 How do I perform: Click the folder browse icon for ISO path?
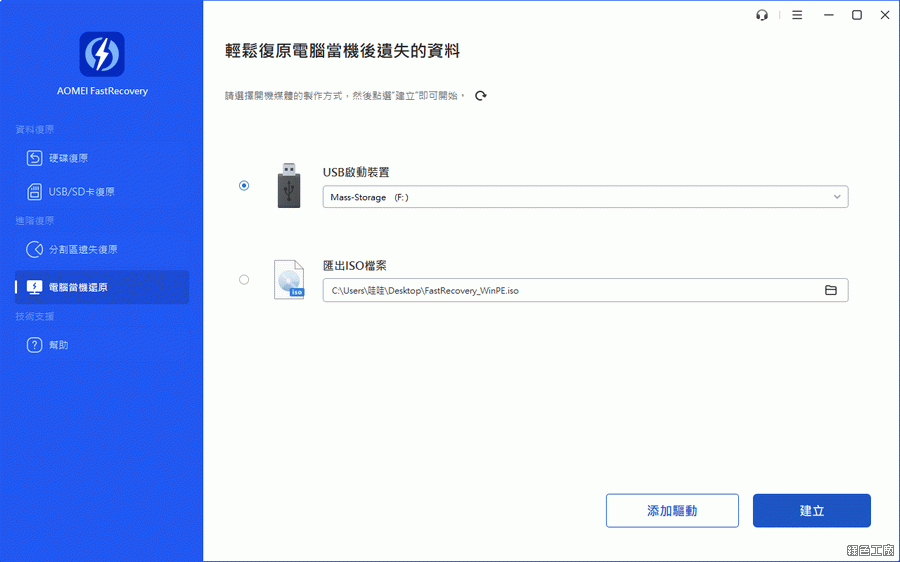point(830,290)
